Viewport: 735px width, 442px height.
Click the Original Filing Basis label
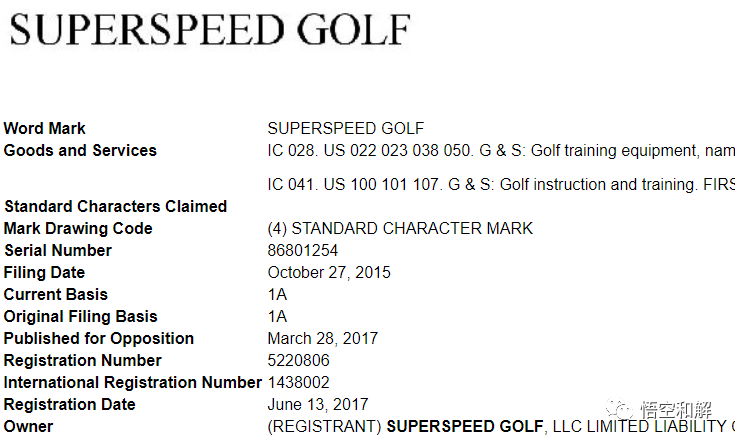coord(81,317)
